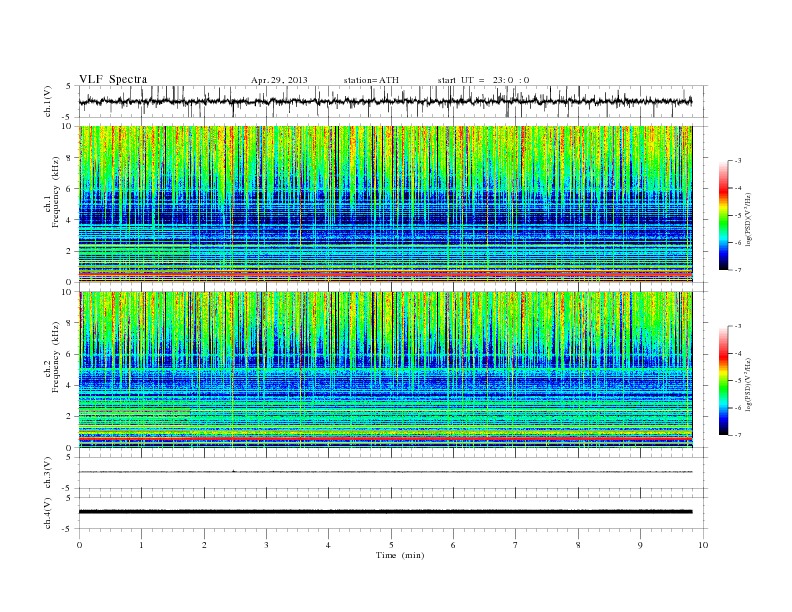Image resolution: width=792 pixels, height=612 pixels.
Task: Select the 'start UT = 23:0:0' header text
Action: pos(483,80)
